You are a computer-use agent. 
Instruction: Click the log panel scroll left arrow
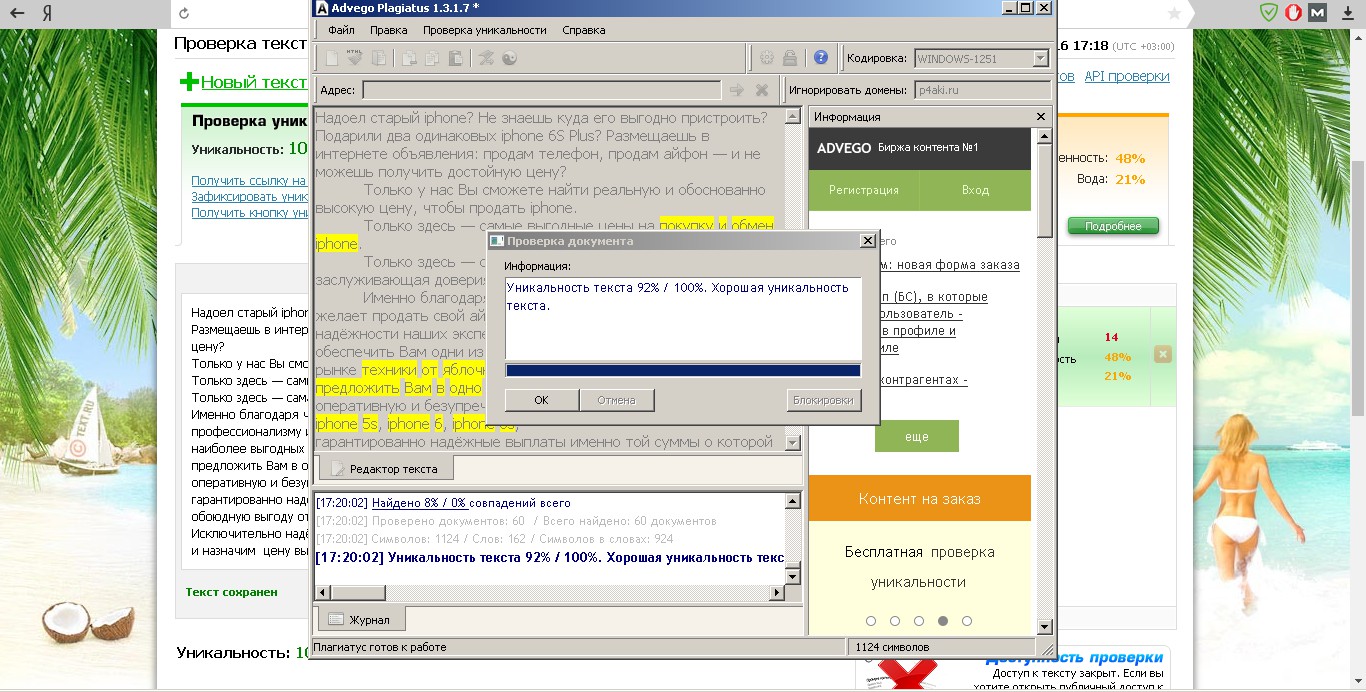coord(322,592)
